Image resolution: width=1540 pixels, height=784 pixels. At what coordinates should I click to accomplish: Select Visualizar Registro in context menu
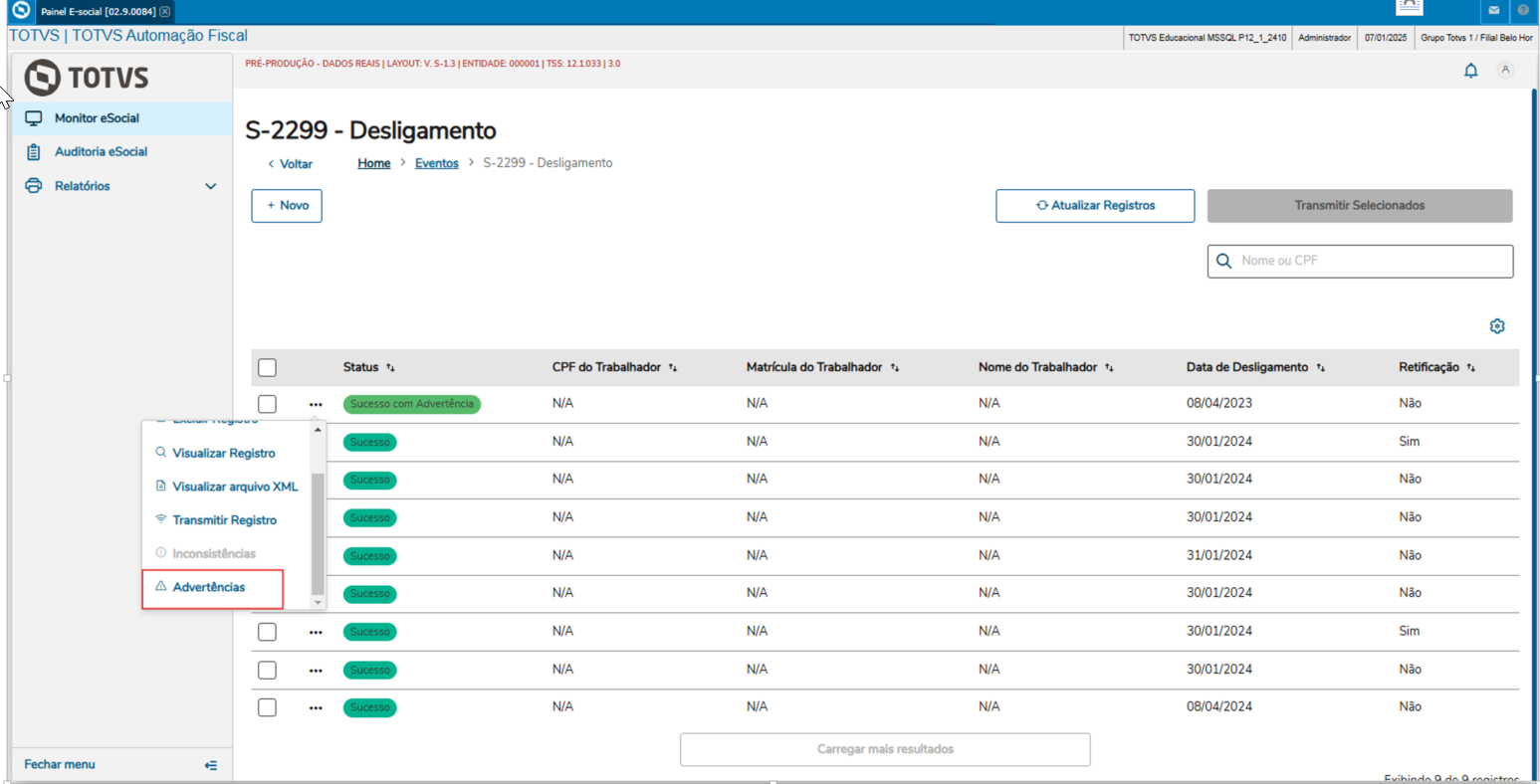pyautogui.click(x=224, y=453)
